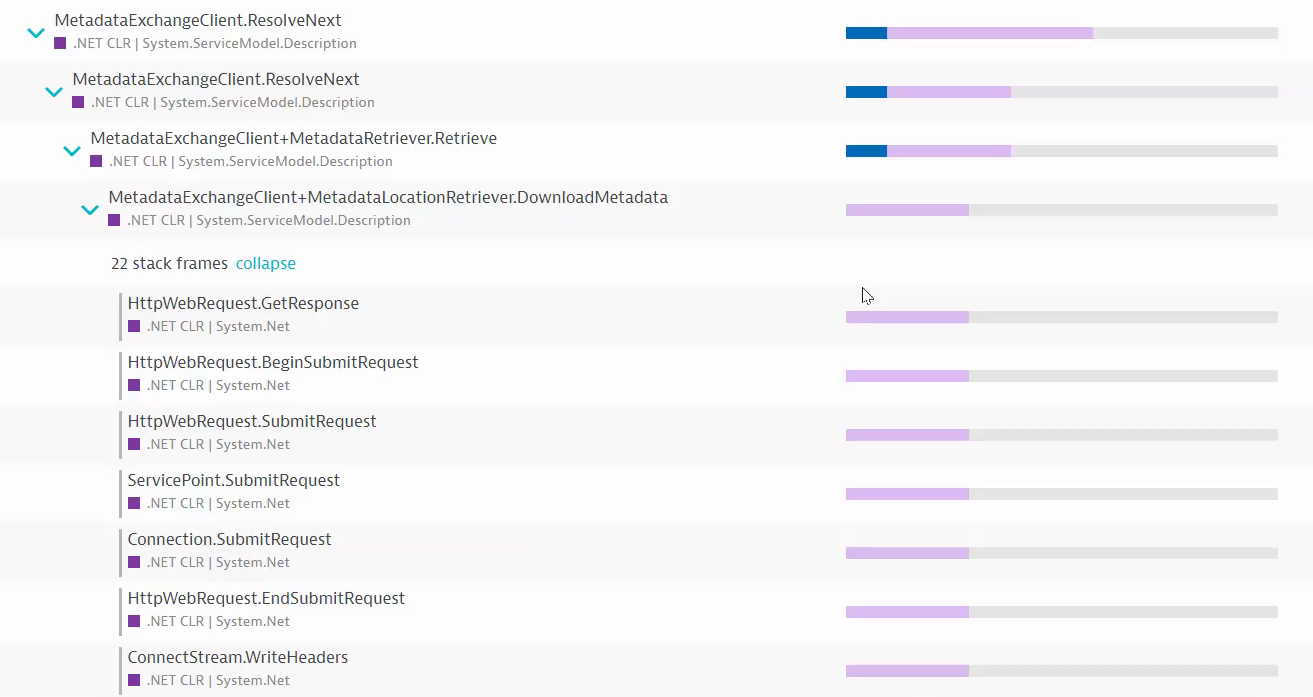Click purple .NET CLR icon under HttpWebRequest.BeginSubmitRequest
The image size is (1313, 697).
(134, 385)
